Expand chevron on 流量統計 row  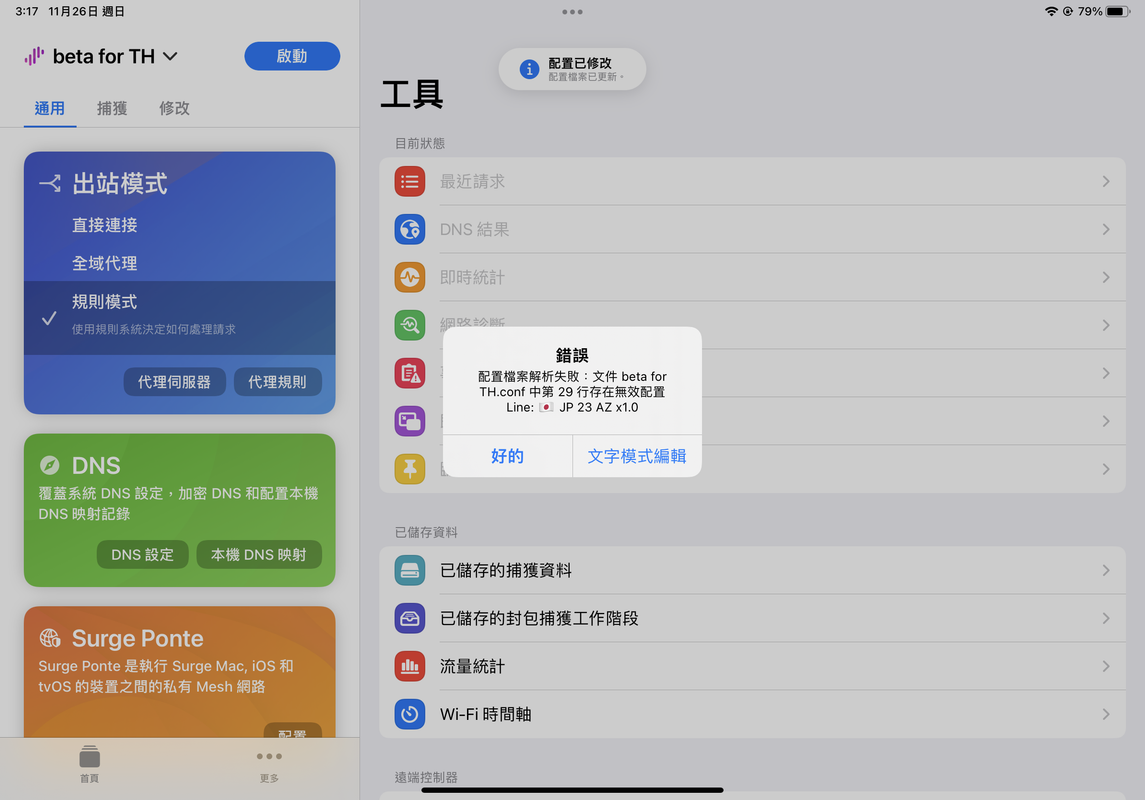pos(1106,666)
